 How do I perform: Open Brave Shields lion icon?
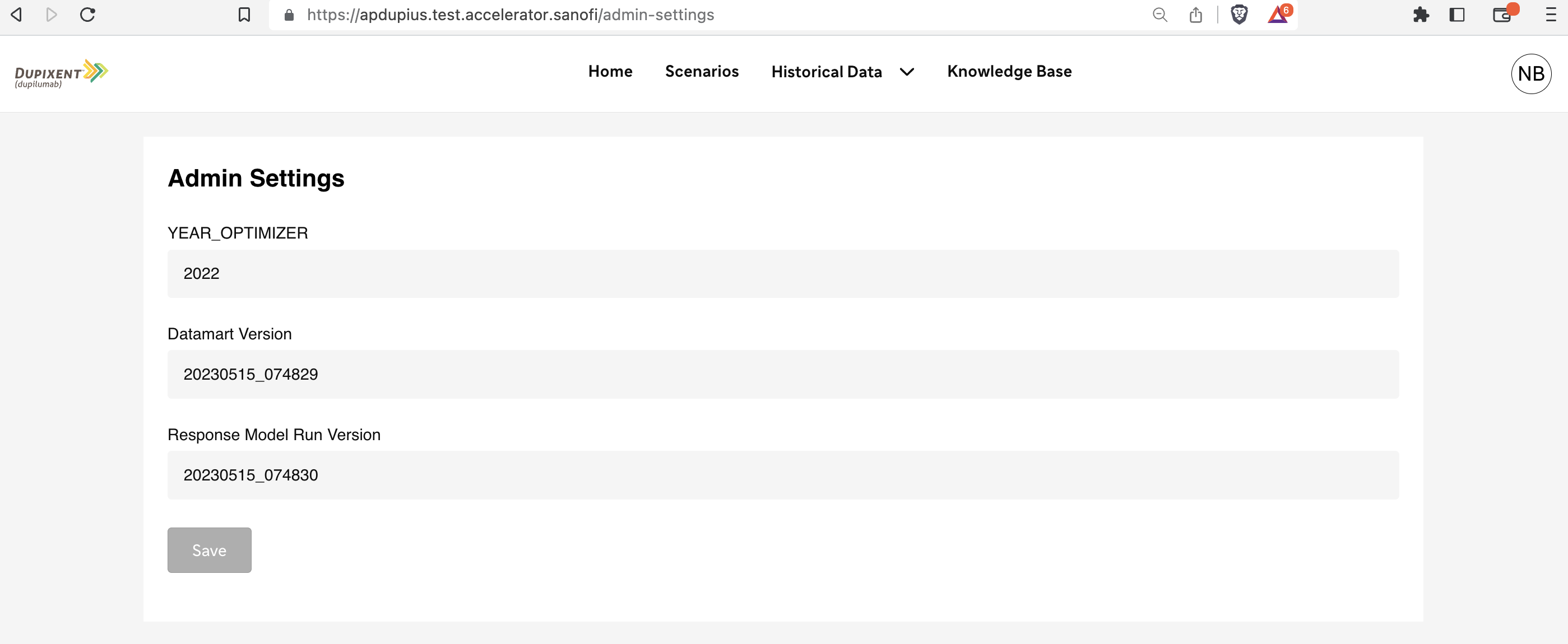pyautogui.click(x=1239, y=15)
